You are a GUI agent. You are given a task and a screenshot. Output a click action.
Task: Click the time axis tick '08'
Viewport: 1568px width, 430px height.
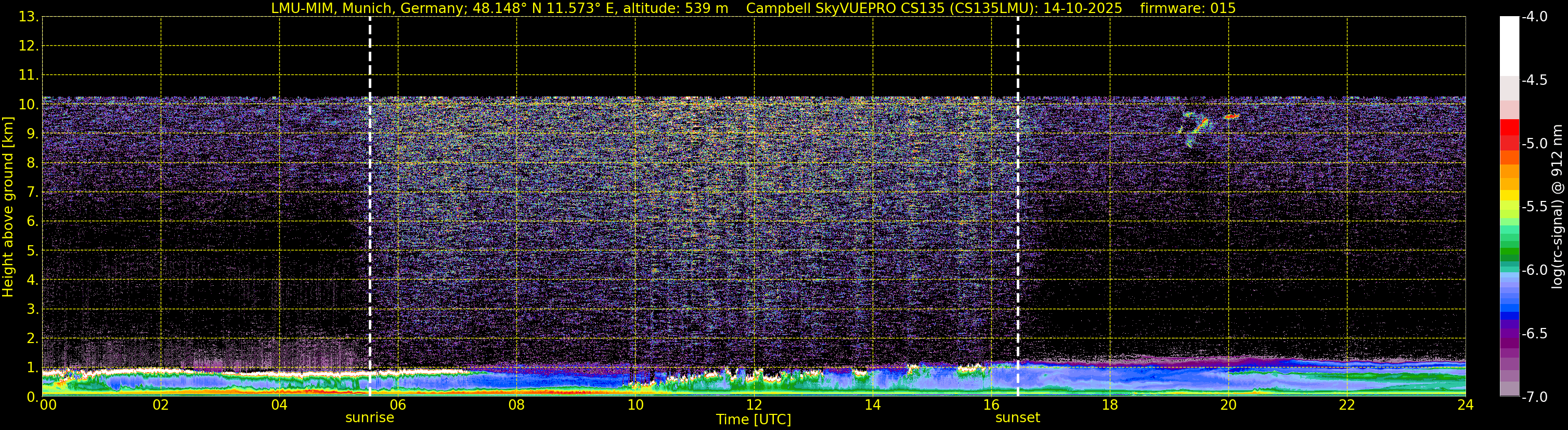[516, 405]
